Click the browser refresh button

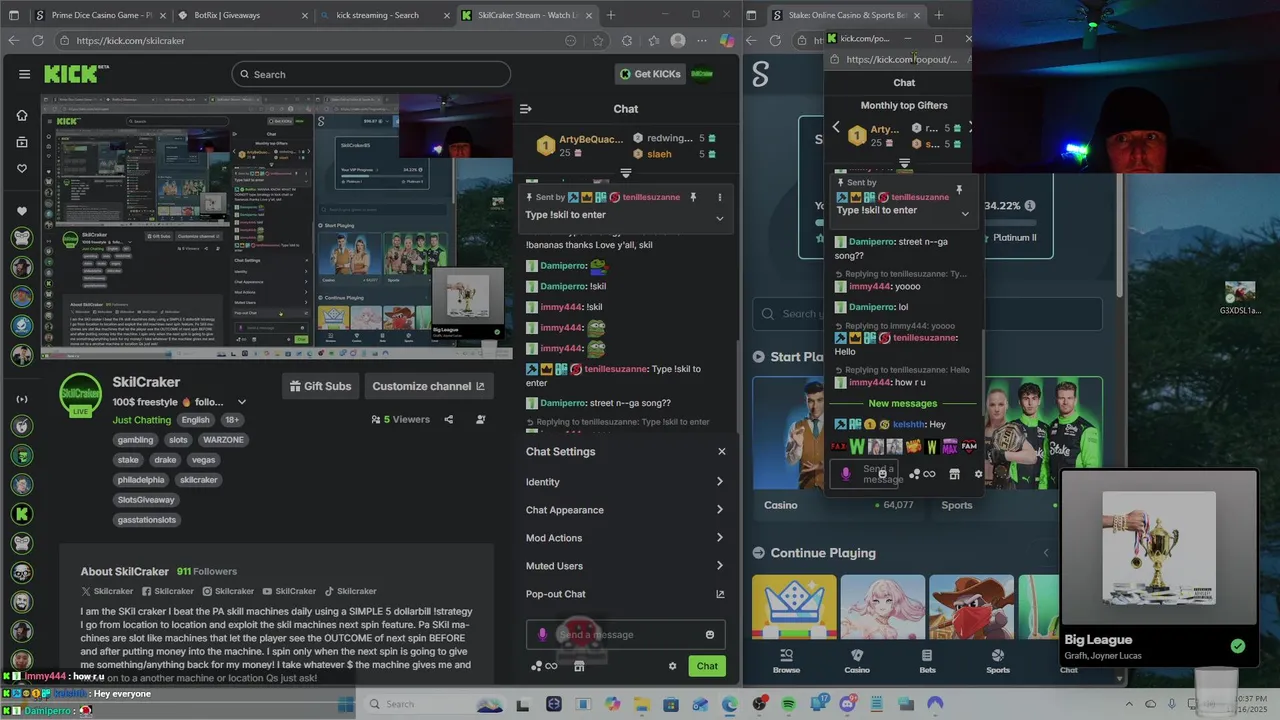(38, 41)
